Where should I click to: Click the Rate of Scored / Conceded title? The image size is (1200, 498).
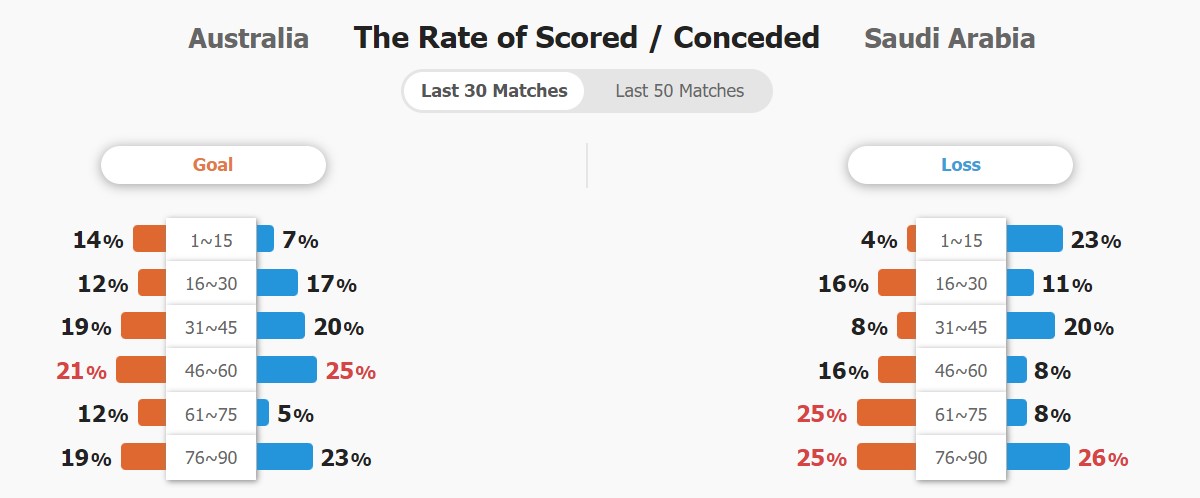tap(586, 38)
